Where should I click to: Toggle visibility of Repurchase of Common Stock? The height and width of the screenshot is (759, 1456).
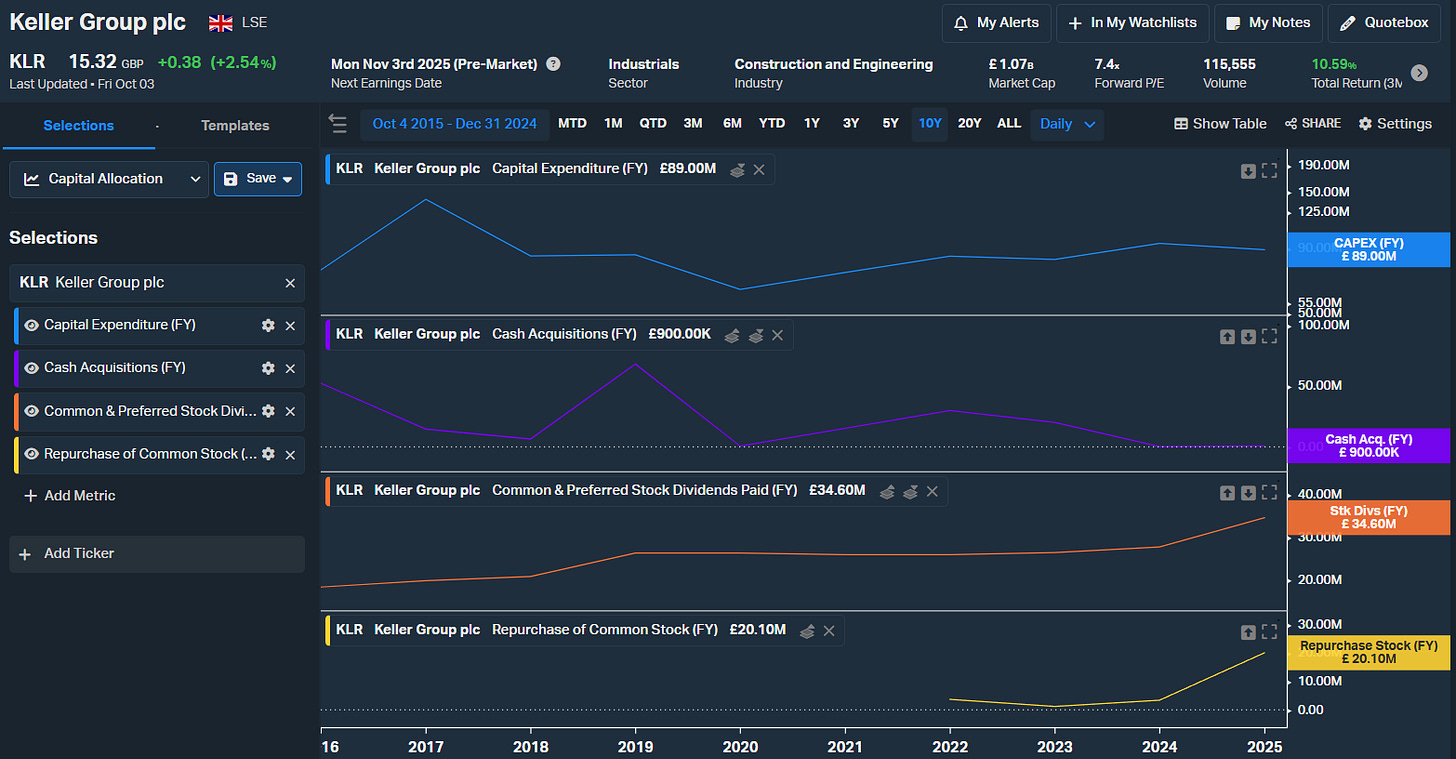click(x=32, y=454)
